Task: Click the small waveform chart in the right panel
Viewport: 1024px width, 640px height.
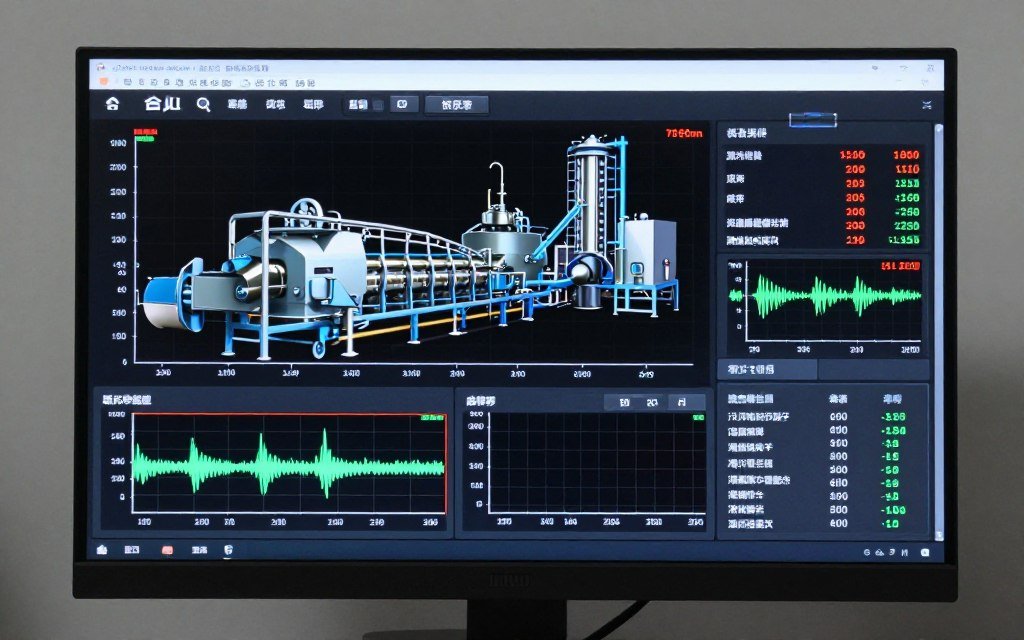Action: [832, 300]
